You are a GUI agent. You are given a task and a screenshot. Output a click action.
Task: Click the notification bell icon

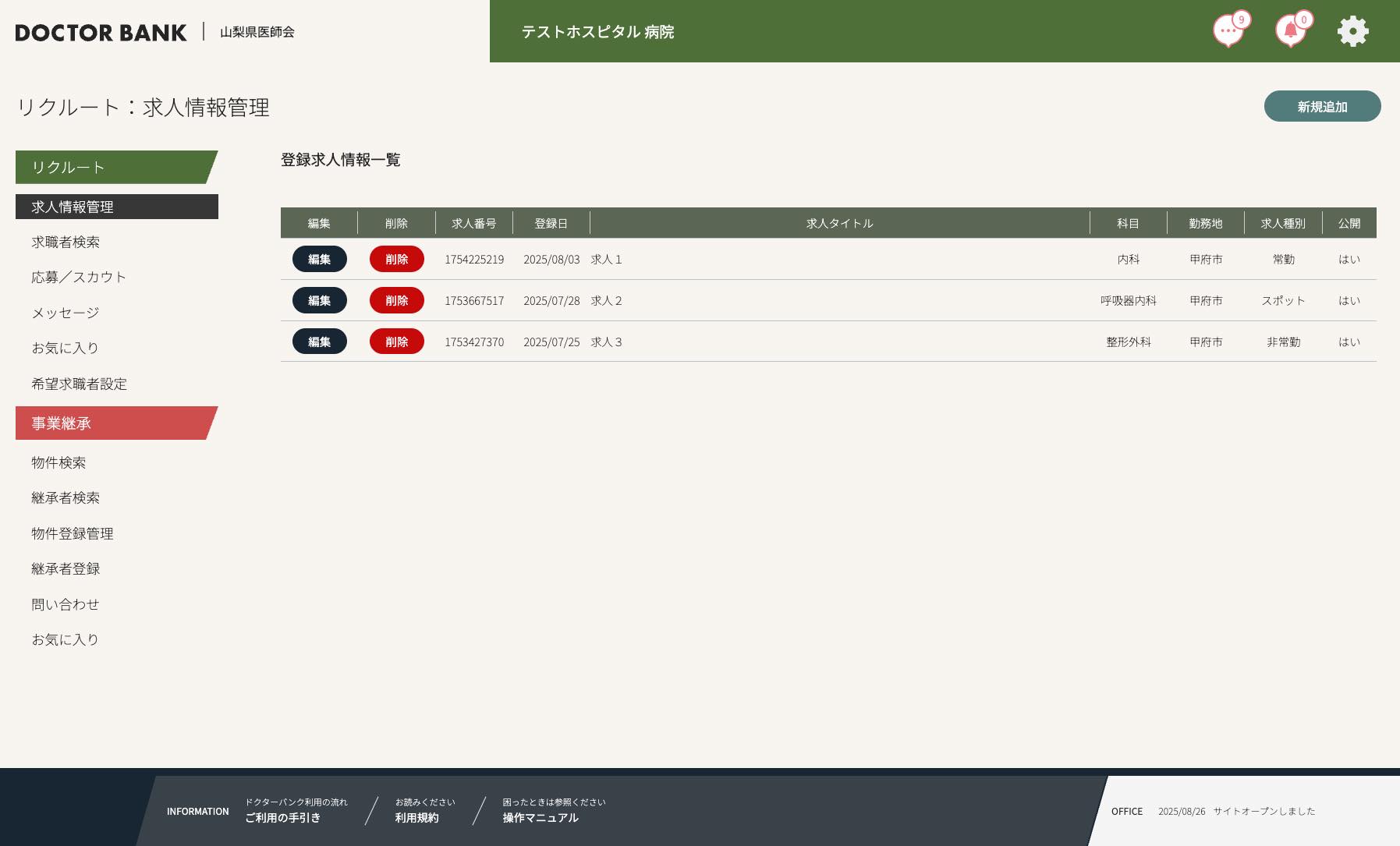pyautogui.click(x=1291, y=31)
